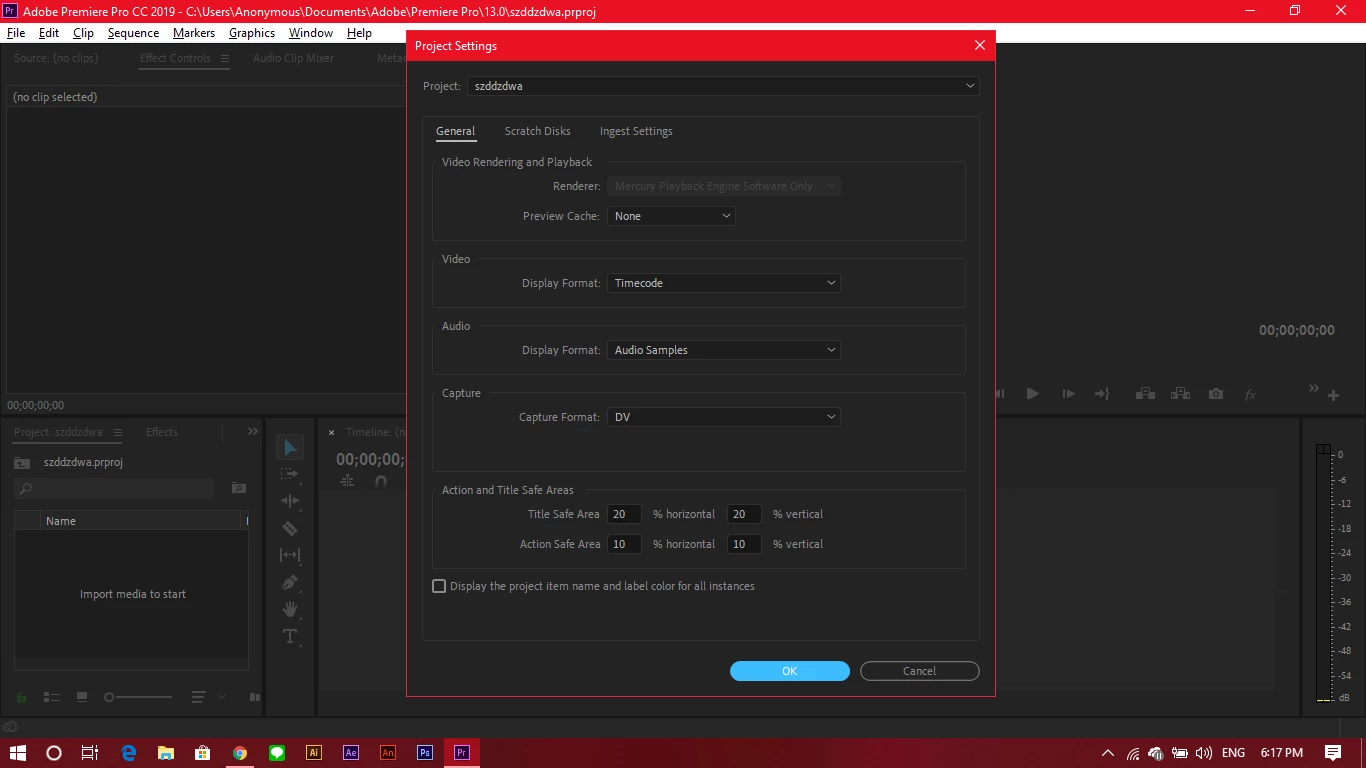The image size is (1366, 768).
Task: Toggle the global FX mute icon
Action: tap(1250, 395)
